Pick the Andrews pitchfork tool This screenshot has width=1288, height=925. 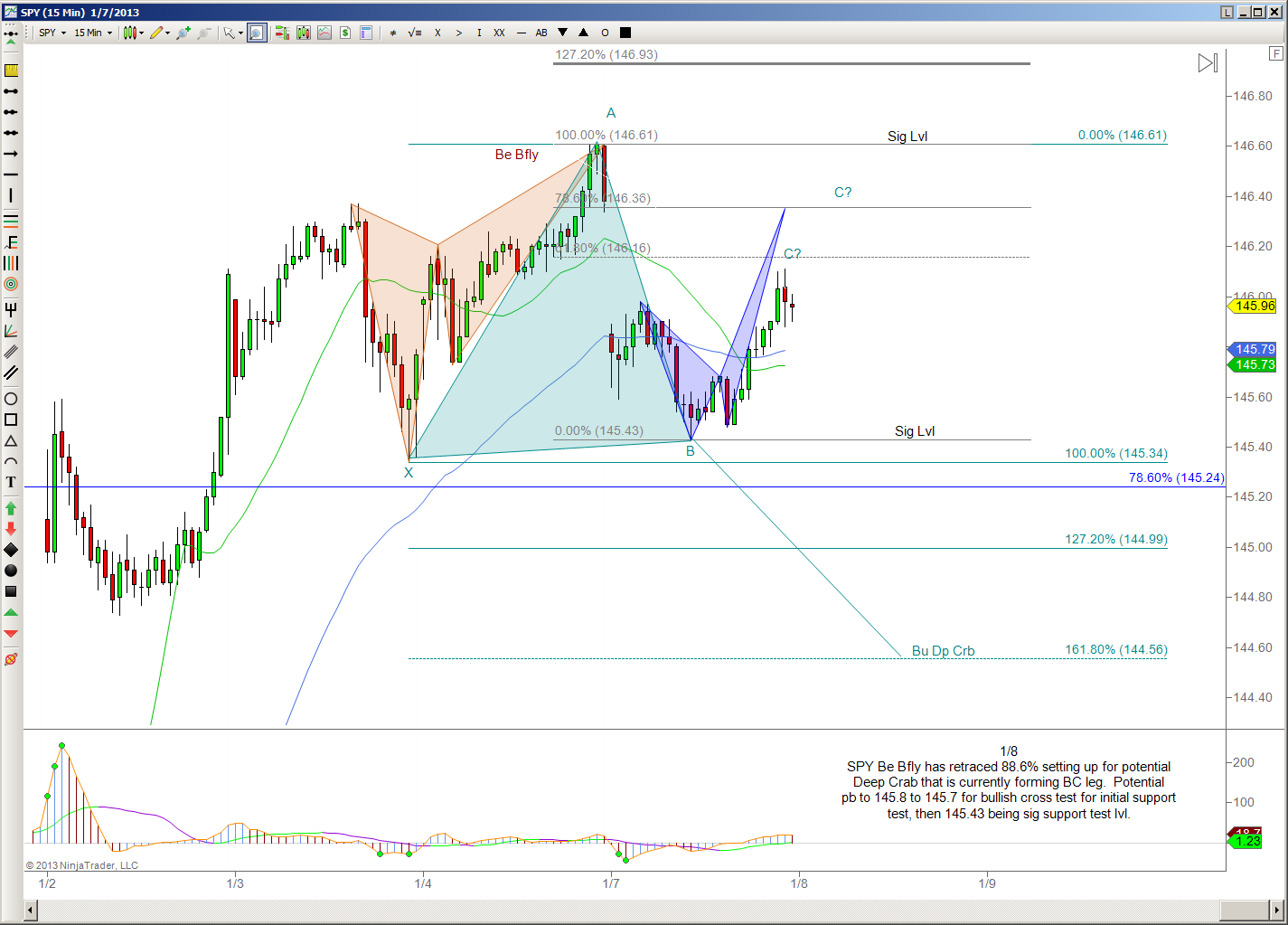pyautogui.click(x=11, y=310)
